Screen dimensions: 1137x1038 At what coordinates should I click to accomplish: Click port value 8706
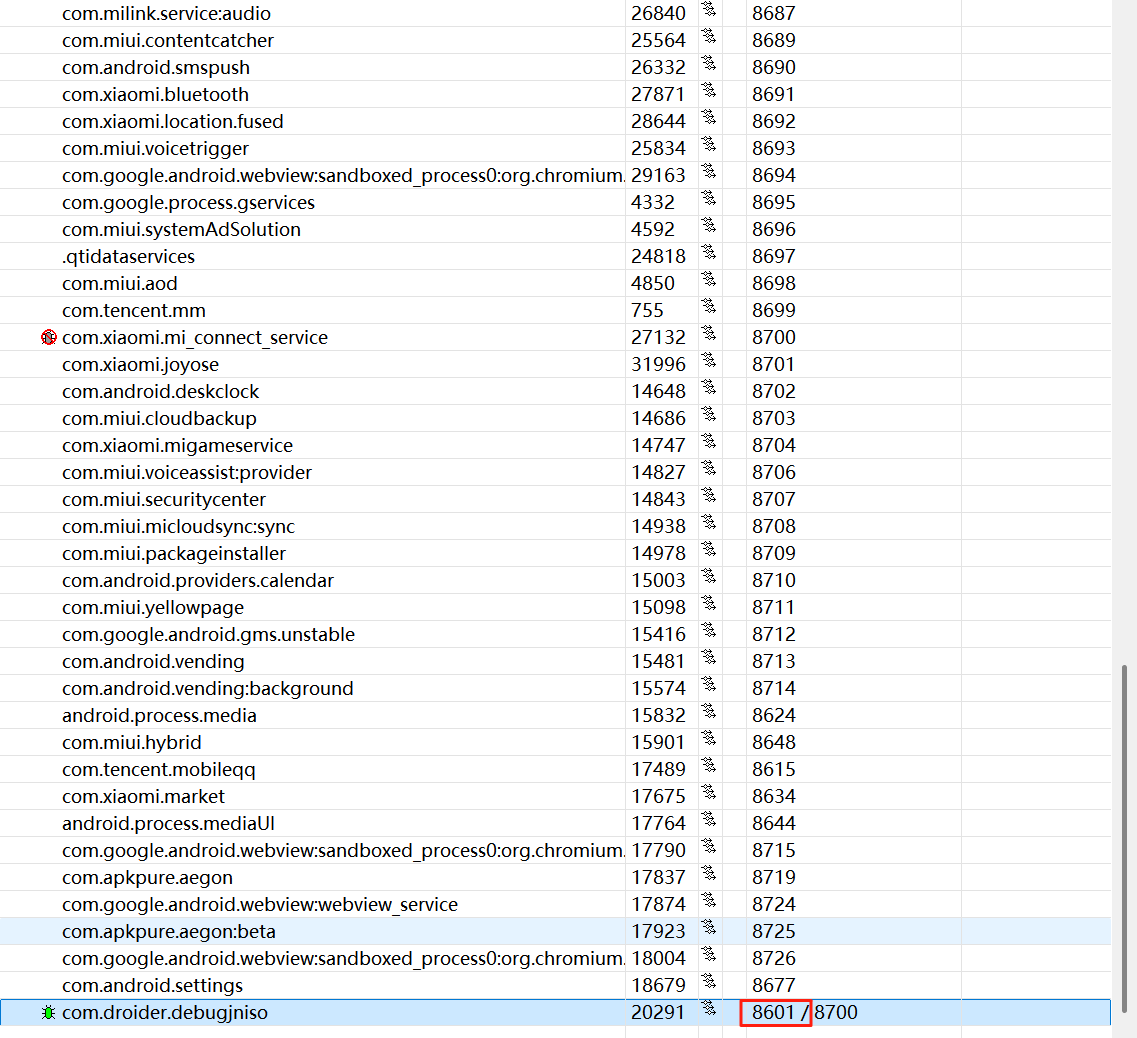[774, 472]
